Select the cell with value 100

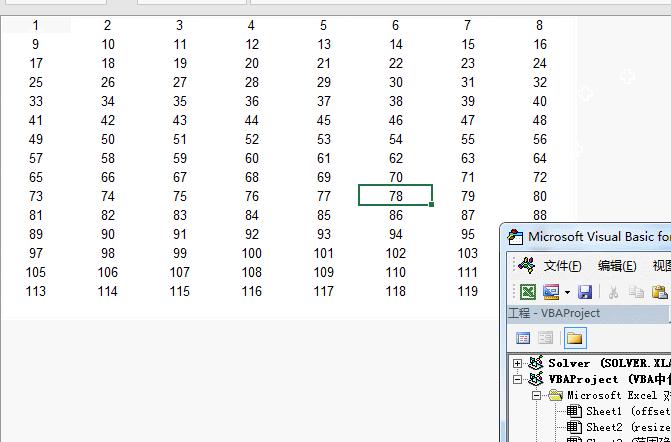(252, 253)
